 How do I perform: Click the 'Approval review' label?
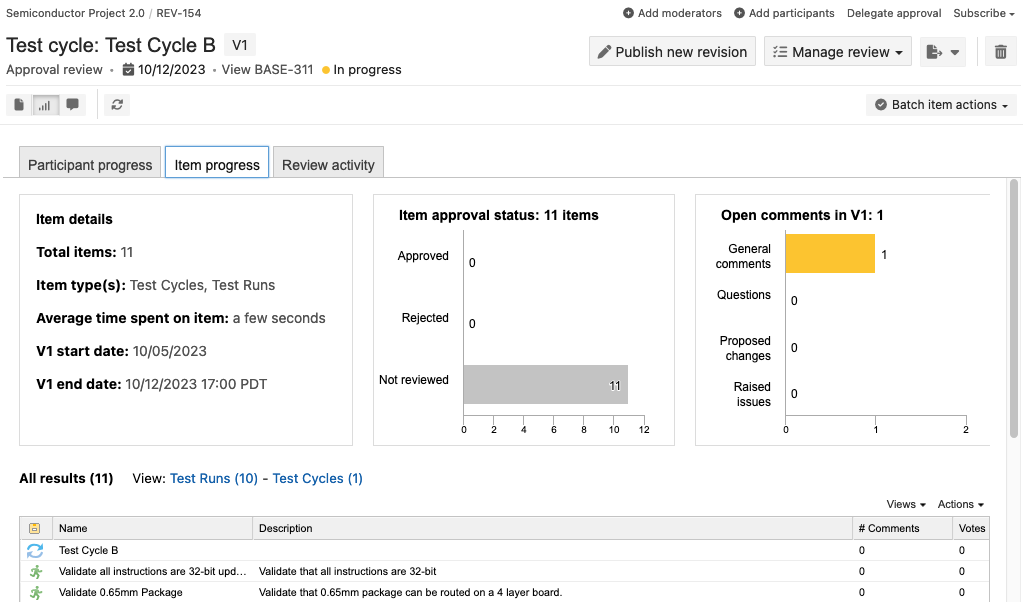coord(54,69)
